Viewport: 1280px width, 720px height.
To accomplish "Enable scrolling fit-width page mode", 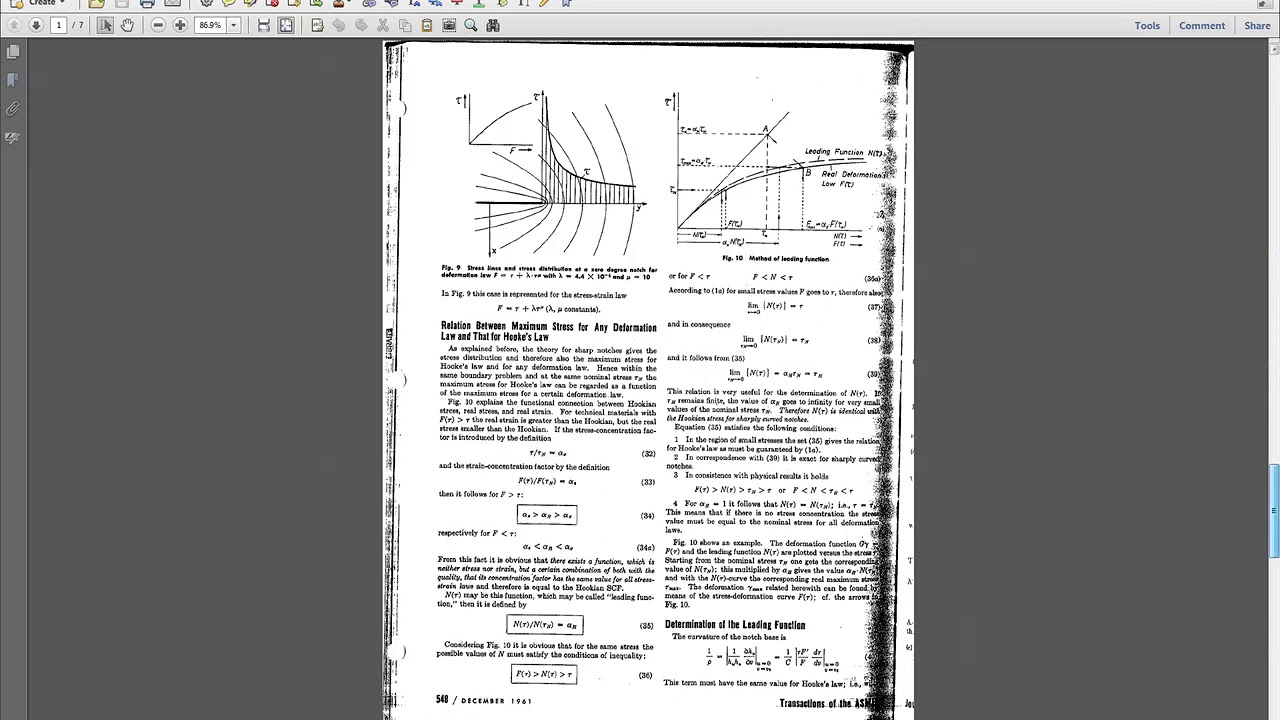I will [264, 25].
